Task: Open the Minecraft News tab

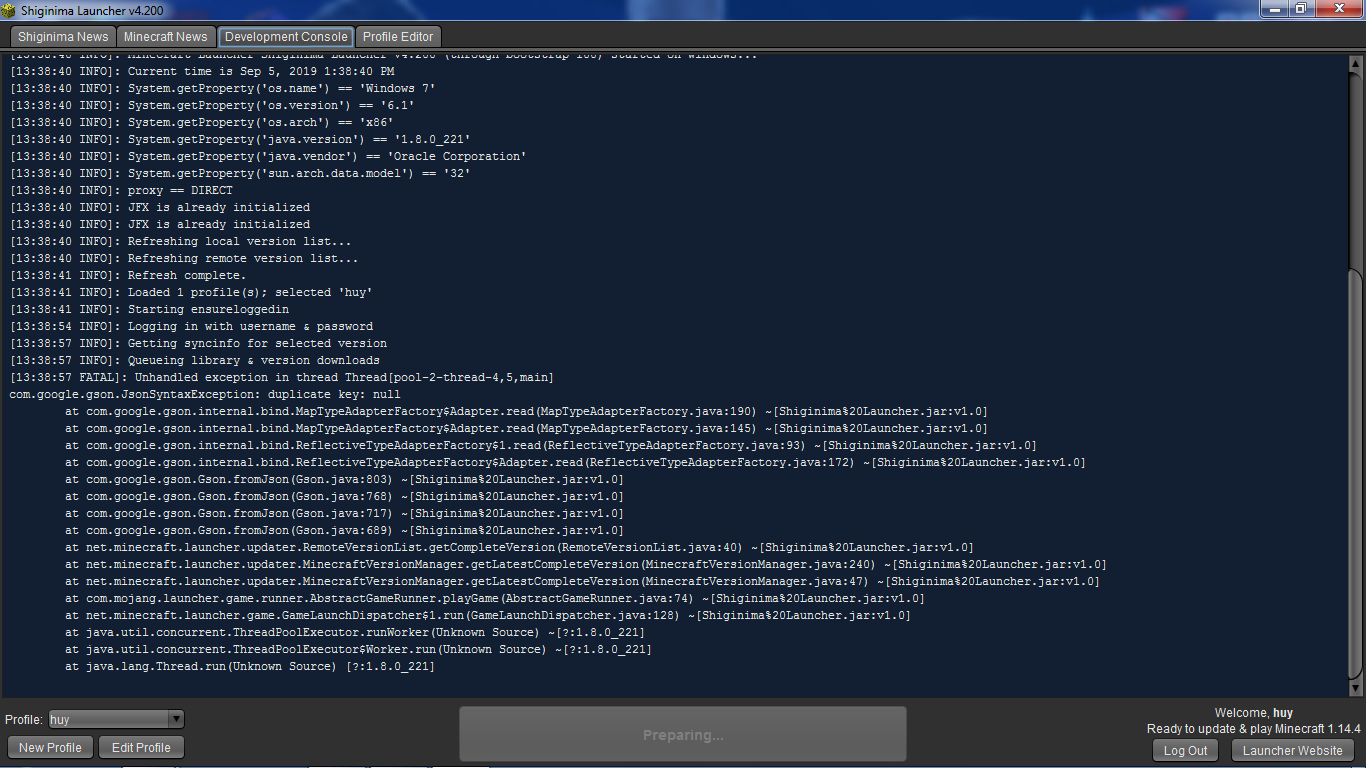Action: (166, 37)
